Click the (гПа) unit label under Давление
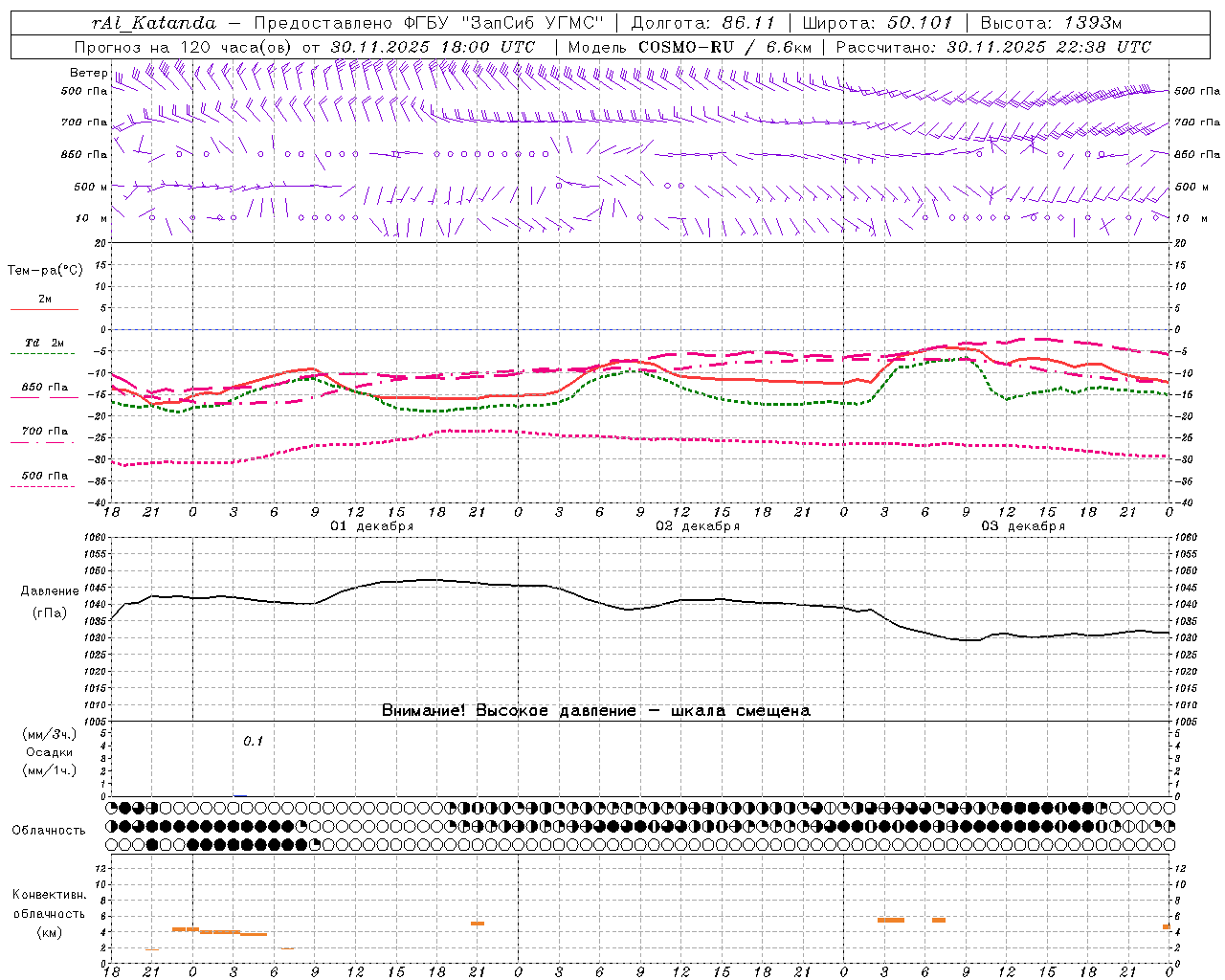The image size is (1225, 980). [50, 613]
